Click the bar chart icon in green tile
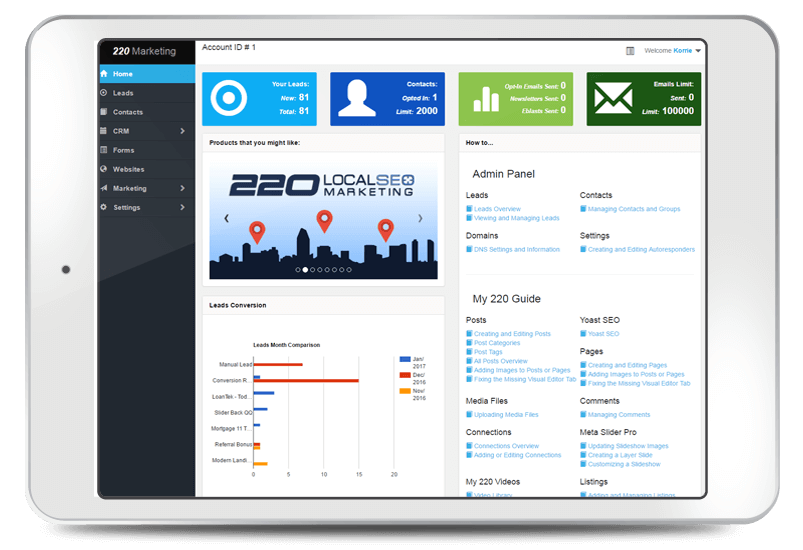Image resolution: width=803 pixels, height=550 pixels. (x=486, y=99)
